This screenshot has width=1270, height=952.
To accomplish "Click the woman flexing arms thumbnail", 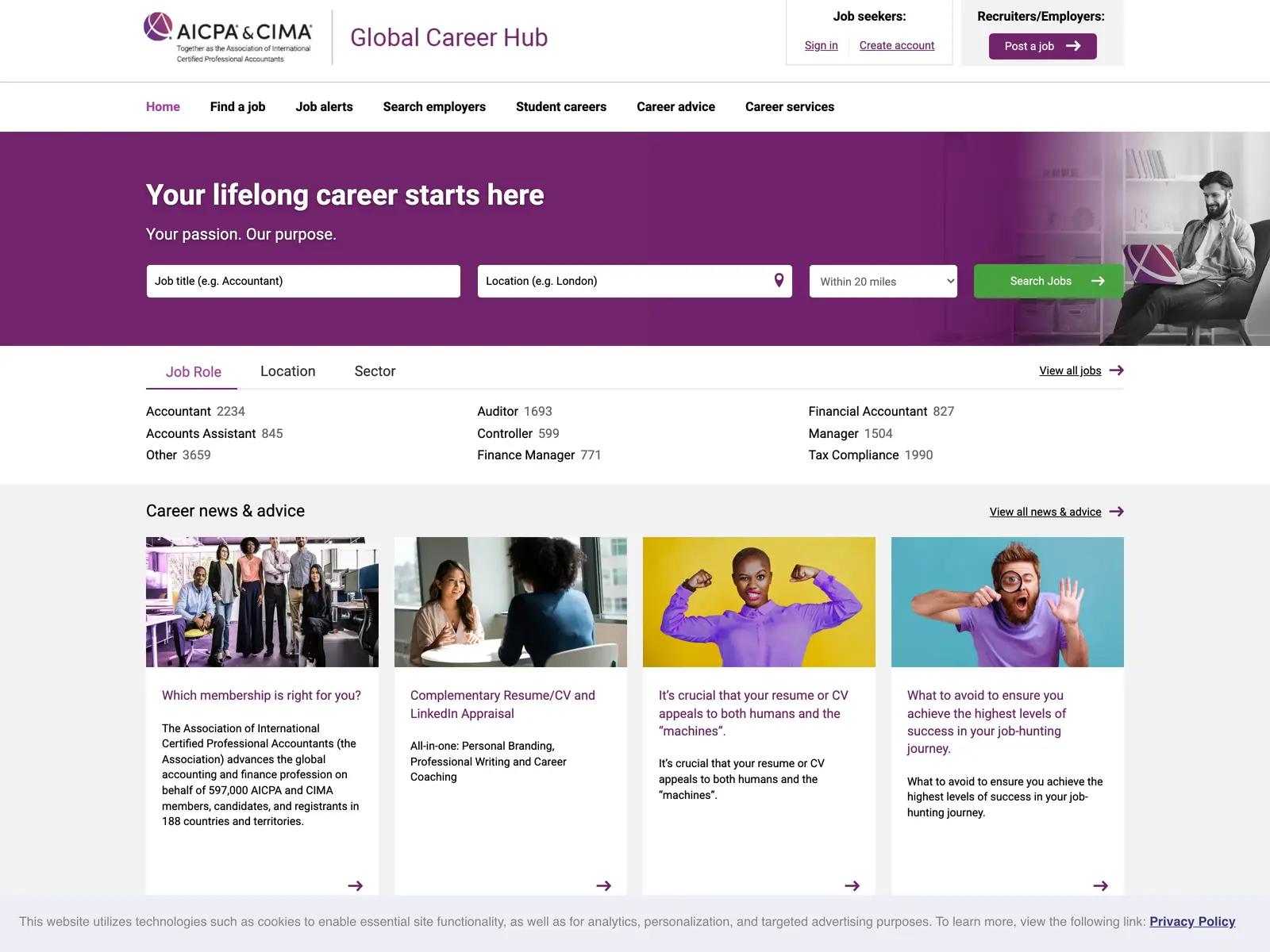I will tap(759, 602).
